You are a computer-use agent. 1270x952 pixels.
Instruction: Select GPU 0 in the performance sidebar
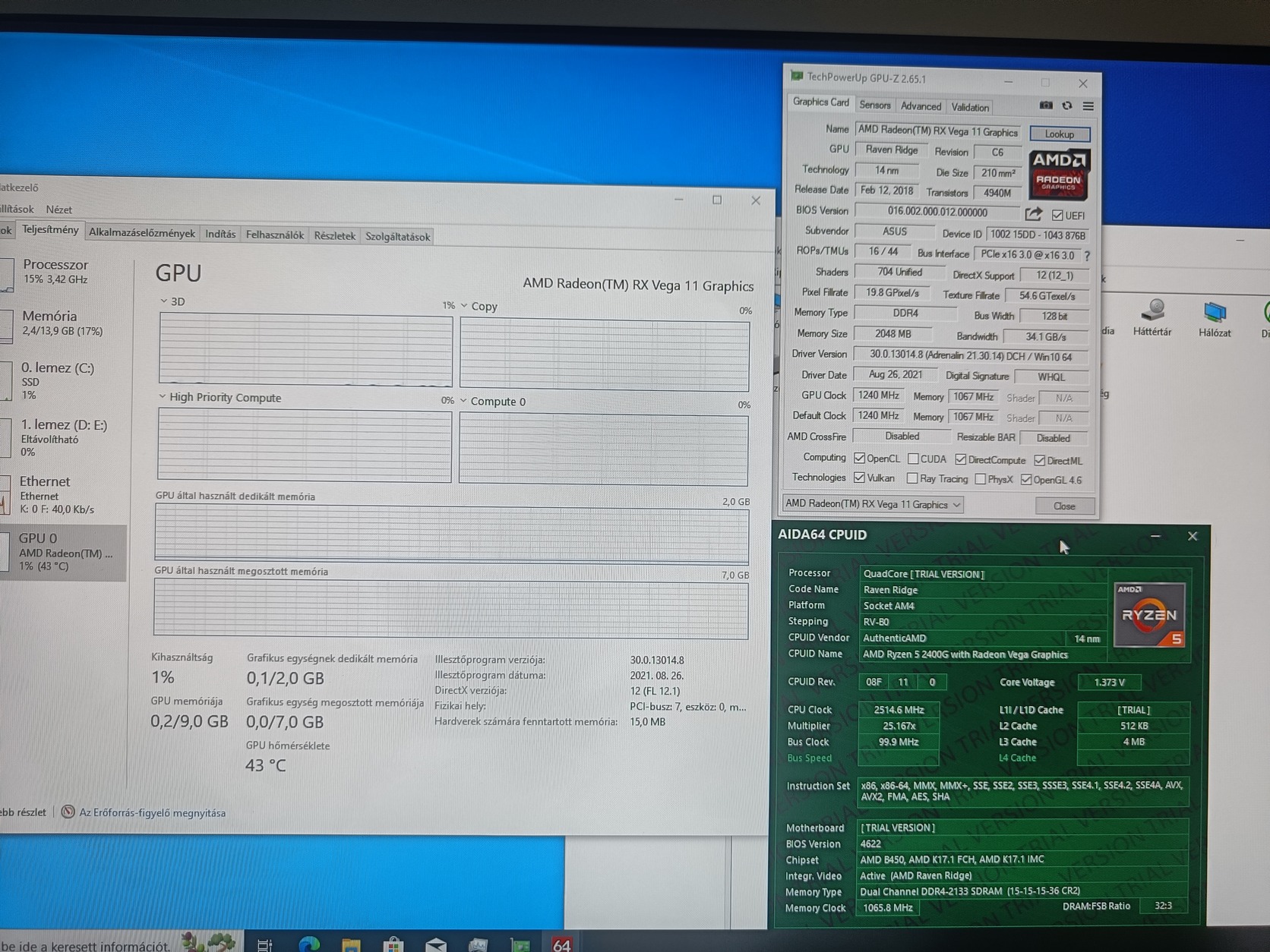tap(64, 552)
